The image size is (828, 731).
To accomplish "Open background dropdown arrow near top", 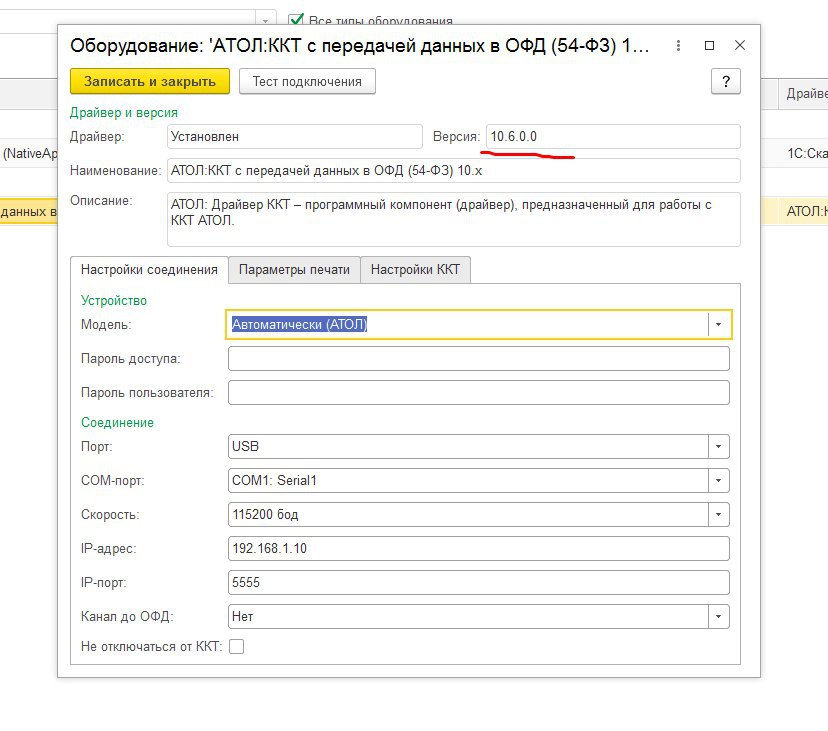I will 266,20.
